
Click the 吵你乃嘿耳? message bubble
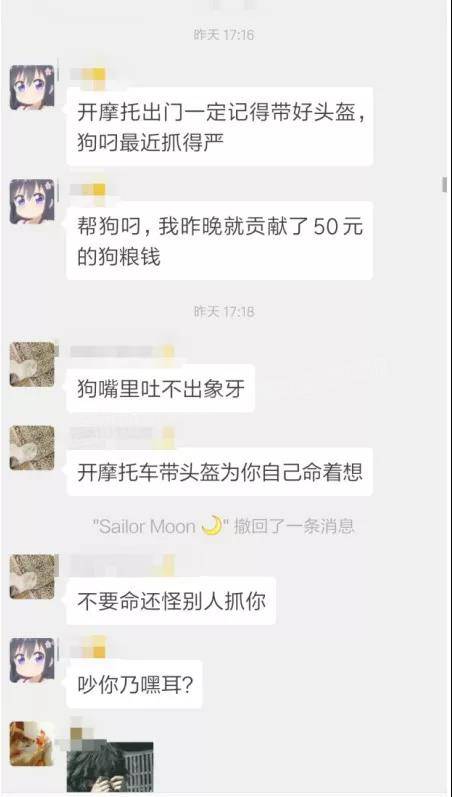(135, 684)
